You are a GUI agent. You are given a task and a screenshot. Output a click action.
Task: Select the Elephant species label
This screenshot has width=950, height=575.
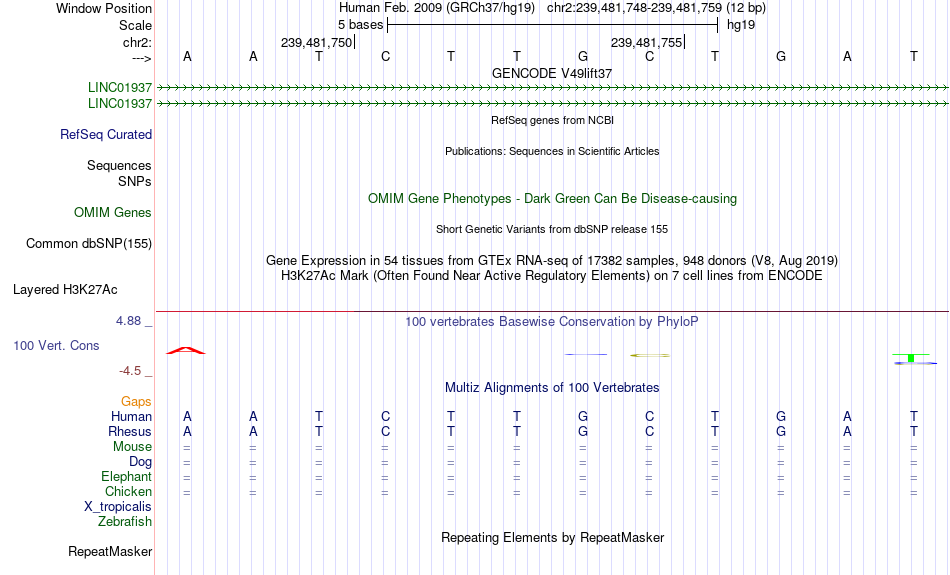tap(126, 476)
